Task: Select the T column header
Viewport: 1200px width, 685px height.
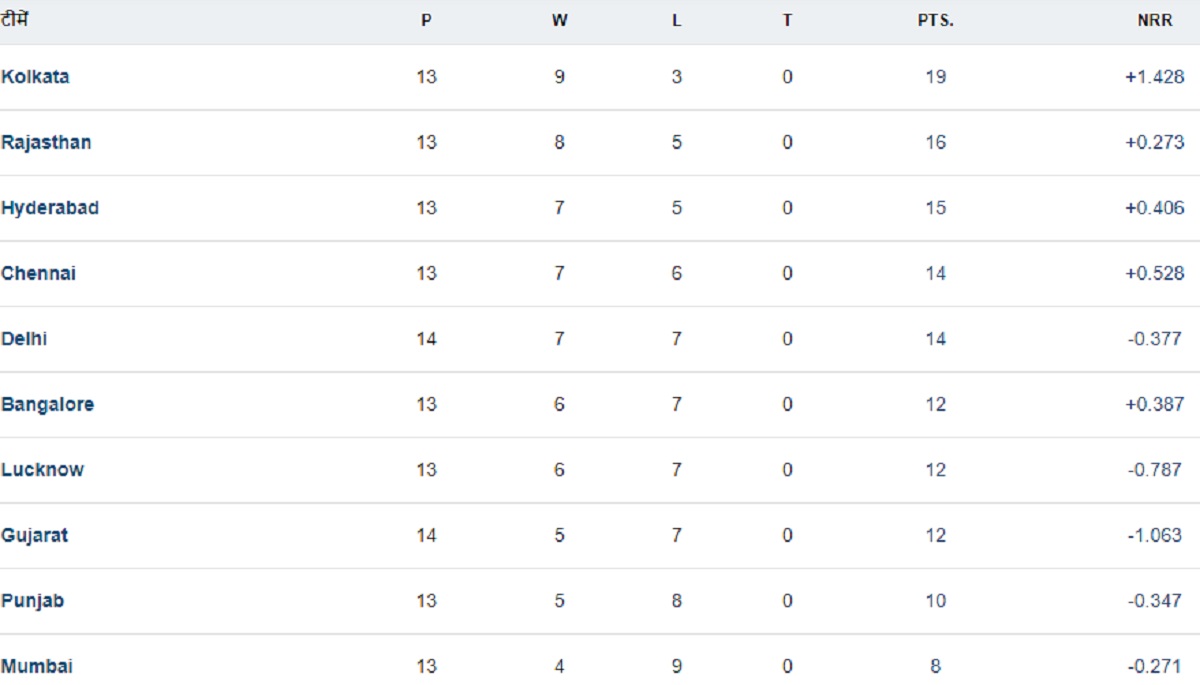Action: coord(787,20)
